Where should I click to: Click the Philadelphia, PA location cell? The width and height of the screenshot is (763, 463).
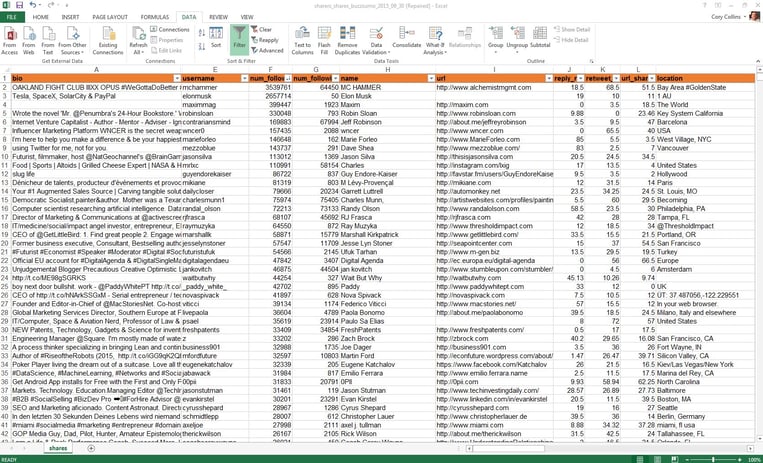705,209
